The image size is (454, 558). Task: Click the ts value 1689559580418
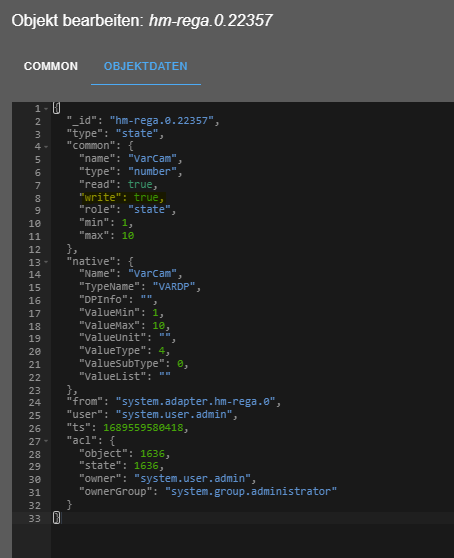pos(143,427)
